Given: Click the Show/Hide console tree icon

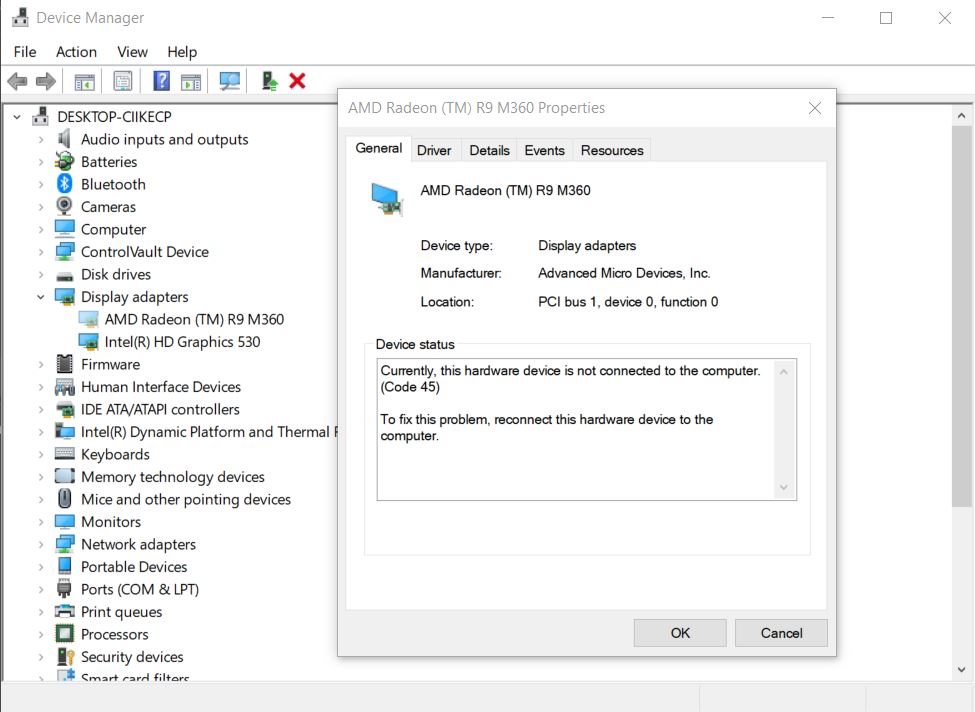Looking at the screenshot, I should point(85,81).
